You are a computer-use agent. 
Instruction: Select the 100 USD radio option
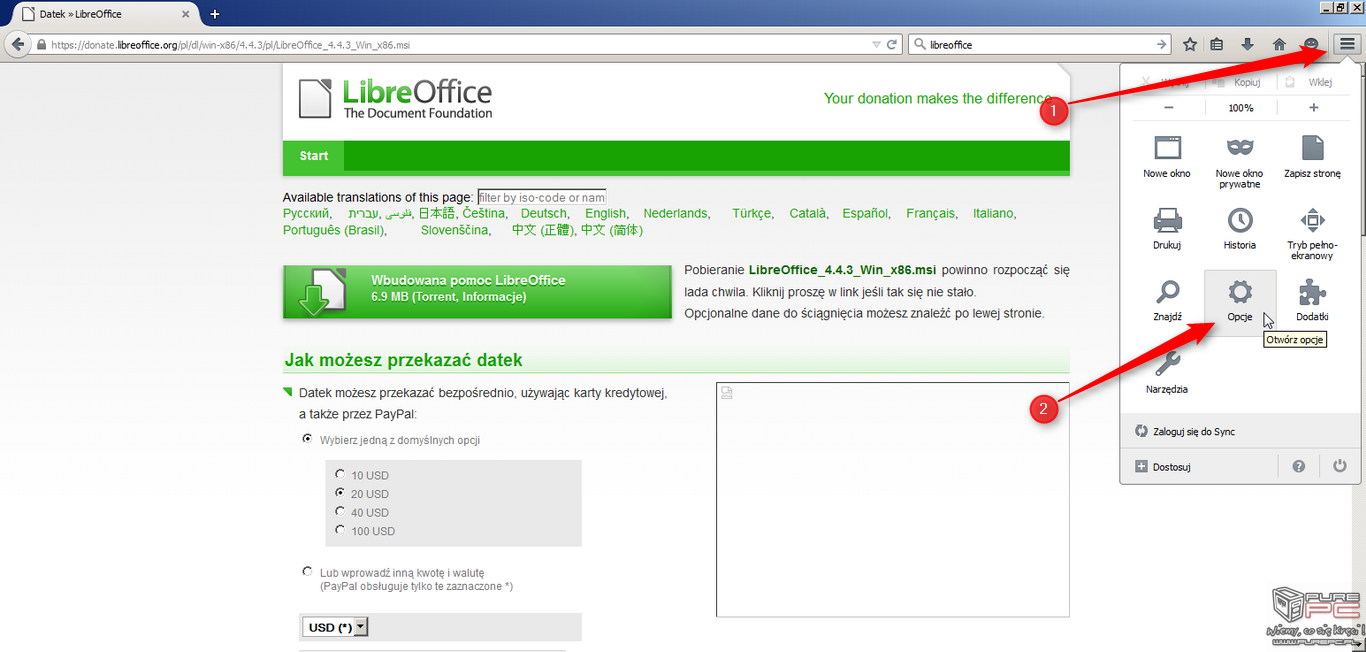click(x=341, y=530)
